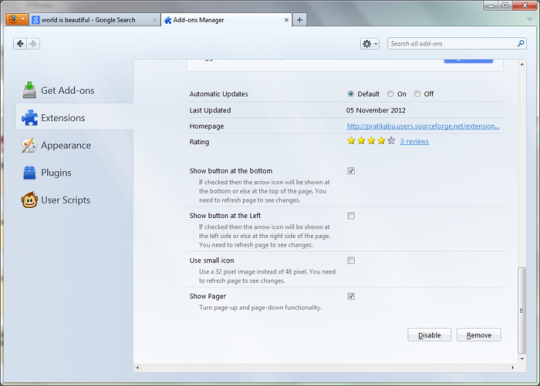Image resolution: width=540 pixels, height=386 pixels.
Task: Click the fifth grey rating star
Action: click(x=391, y=140)
